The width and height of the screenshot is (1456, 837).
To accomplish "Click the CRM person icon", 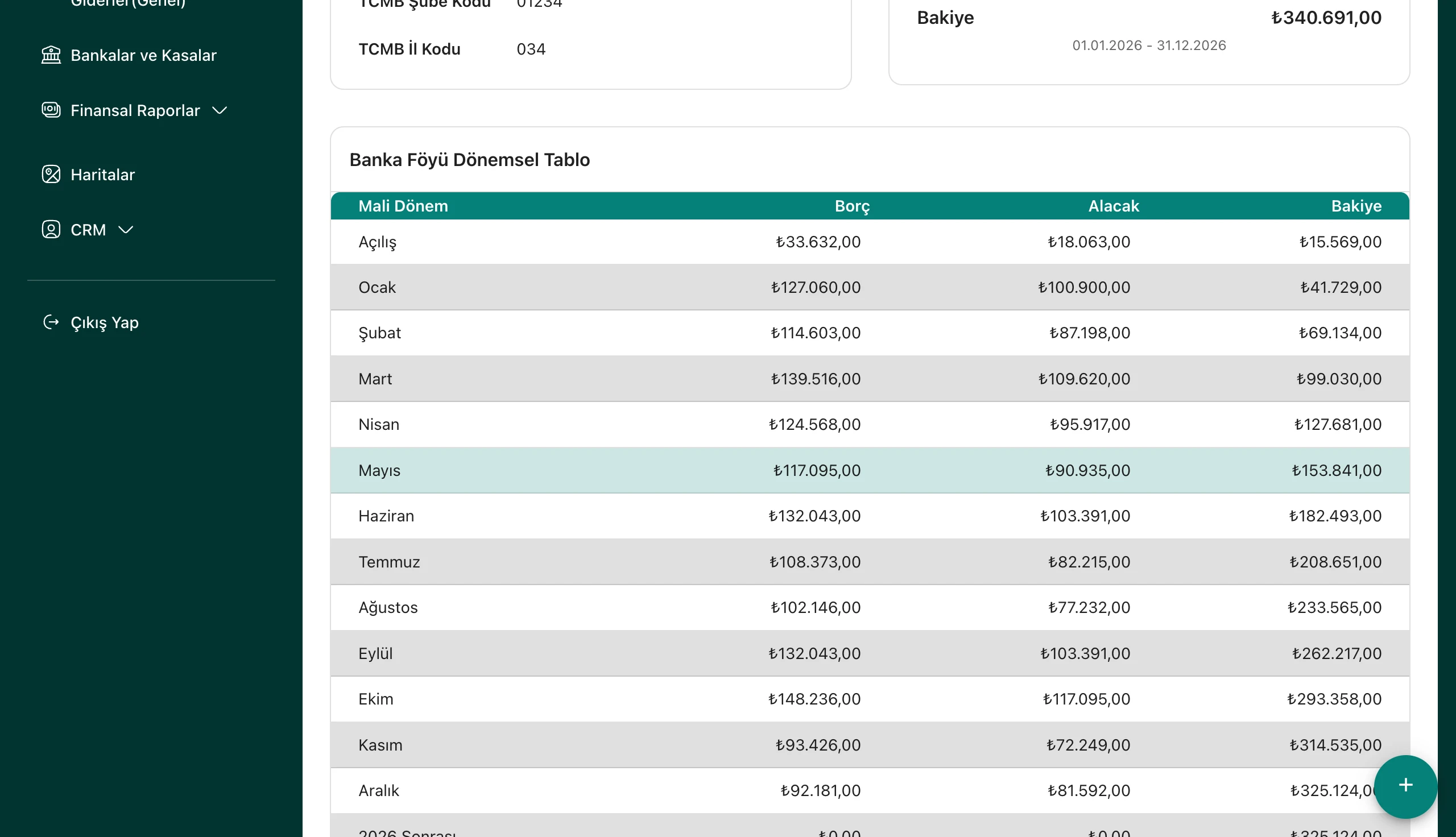I will coord(51,229).
